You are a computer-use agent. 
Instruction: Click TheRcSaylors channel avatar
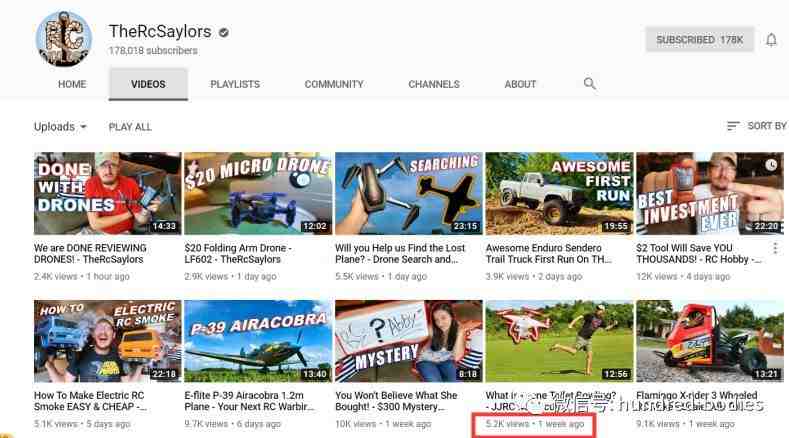[x=64, y=40]
